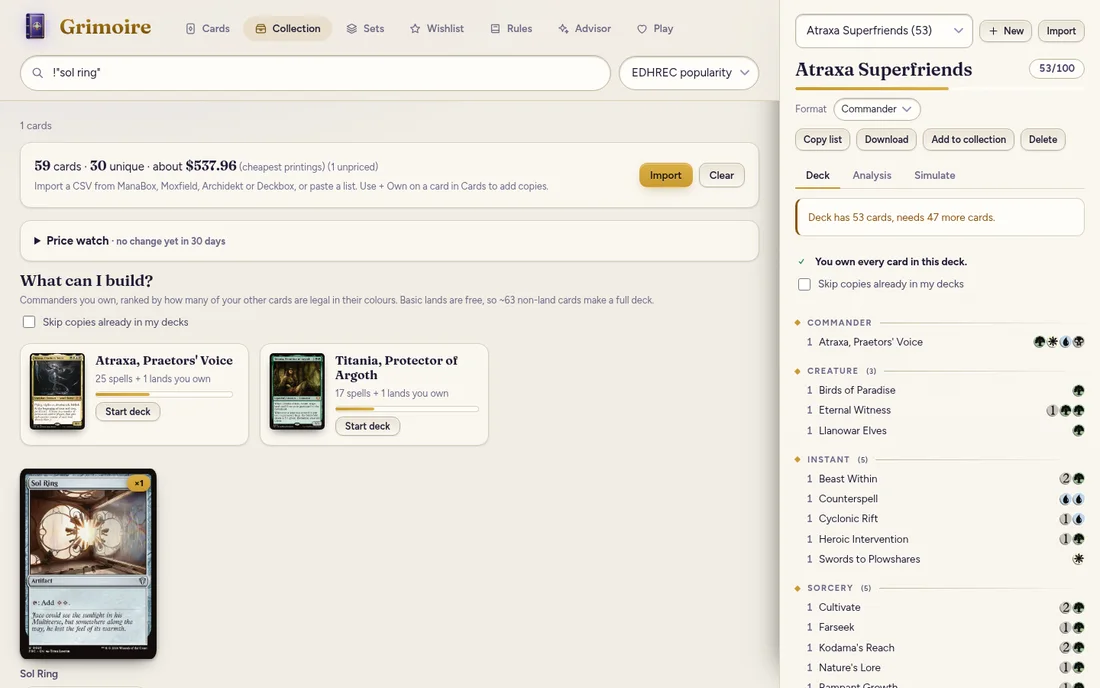Open the EDHREC popularity sort dropdown
The image size is (1100, 688).
pyautogui.click(x=689, y=73)
